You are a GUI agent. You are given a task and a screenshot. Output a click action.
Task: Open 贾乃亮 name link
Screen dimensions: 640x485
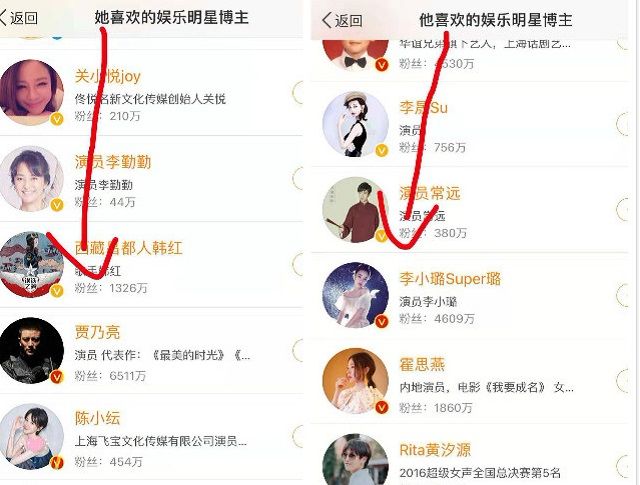[97, 332]
